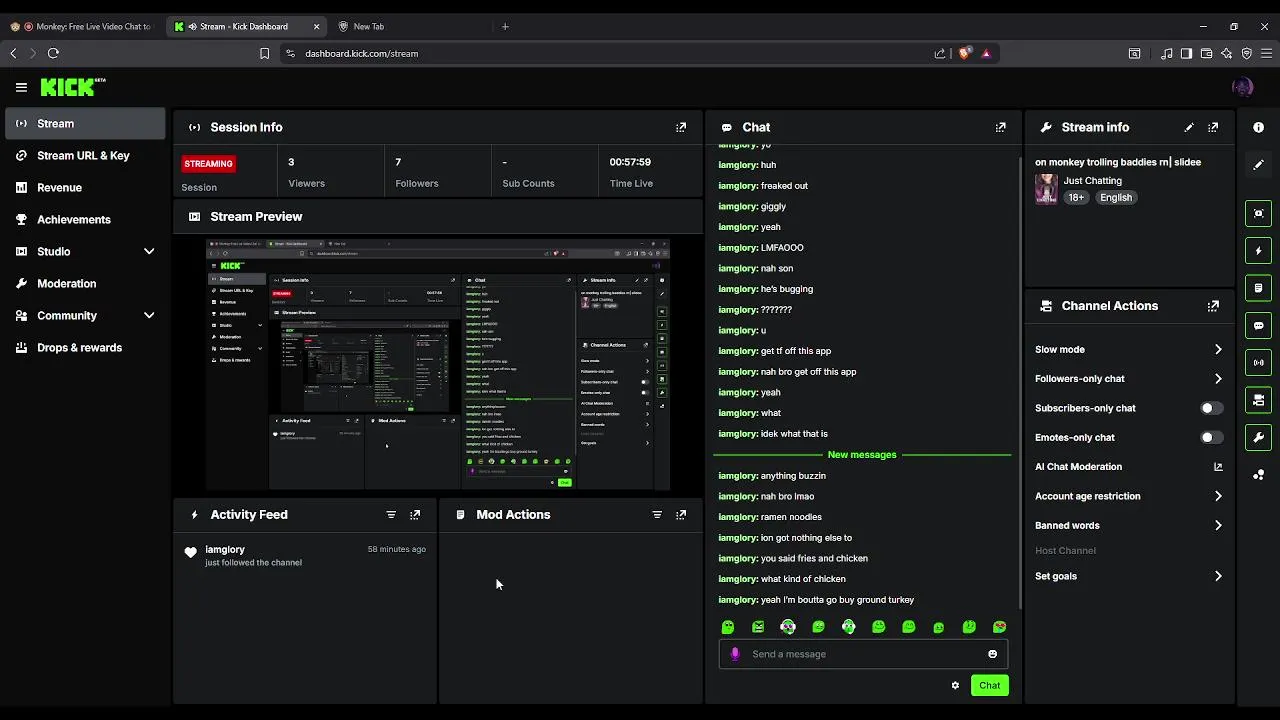Toggle the chat bubble widget in right sidebar
The height and width of the screenshot is (720, 1280).
coord(1258,325)
